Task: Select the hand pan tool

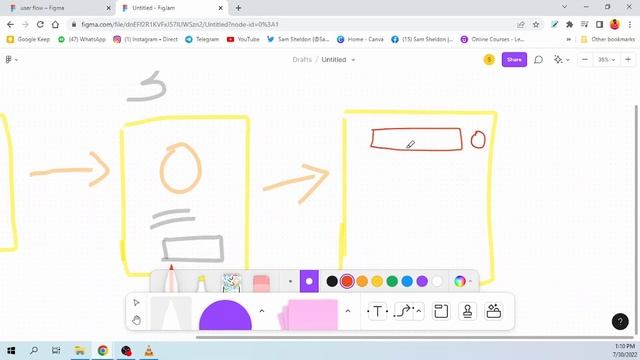Action: (x=136, y=320)
